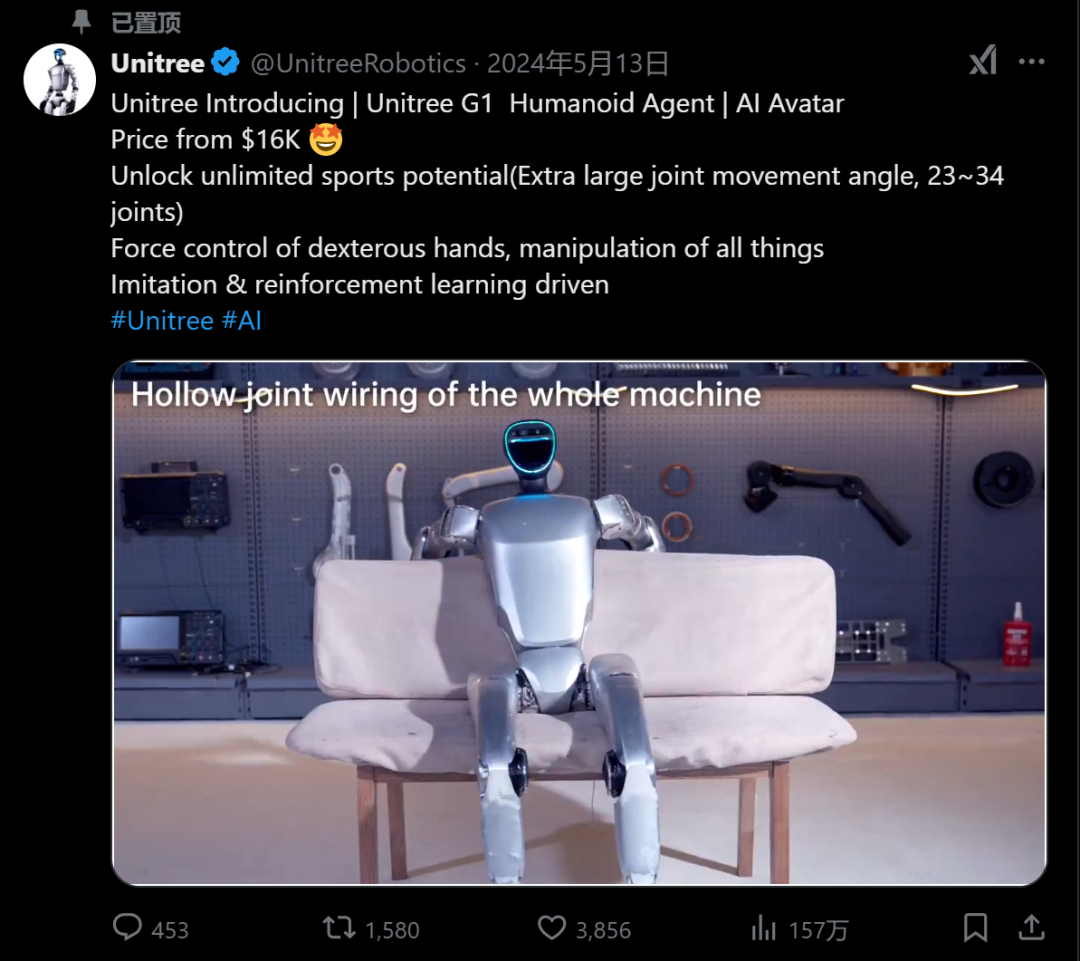Click the share upload icon
This screenshot has width=1080, height=961.
[1031, 927]
